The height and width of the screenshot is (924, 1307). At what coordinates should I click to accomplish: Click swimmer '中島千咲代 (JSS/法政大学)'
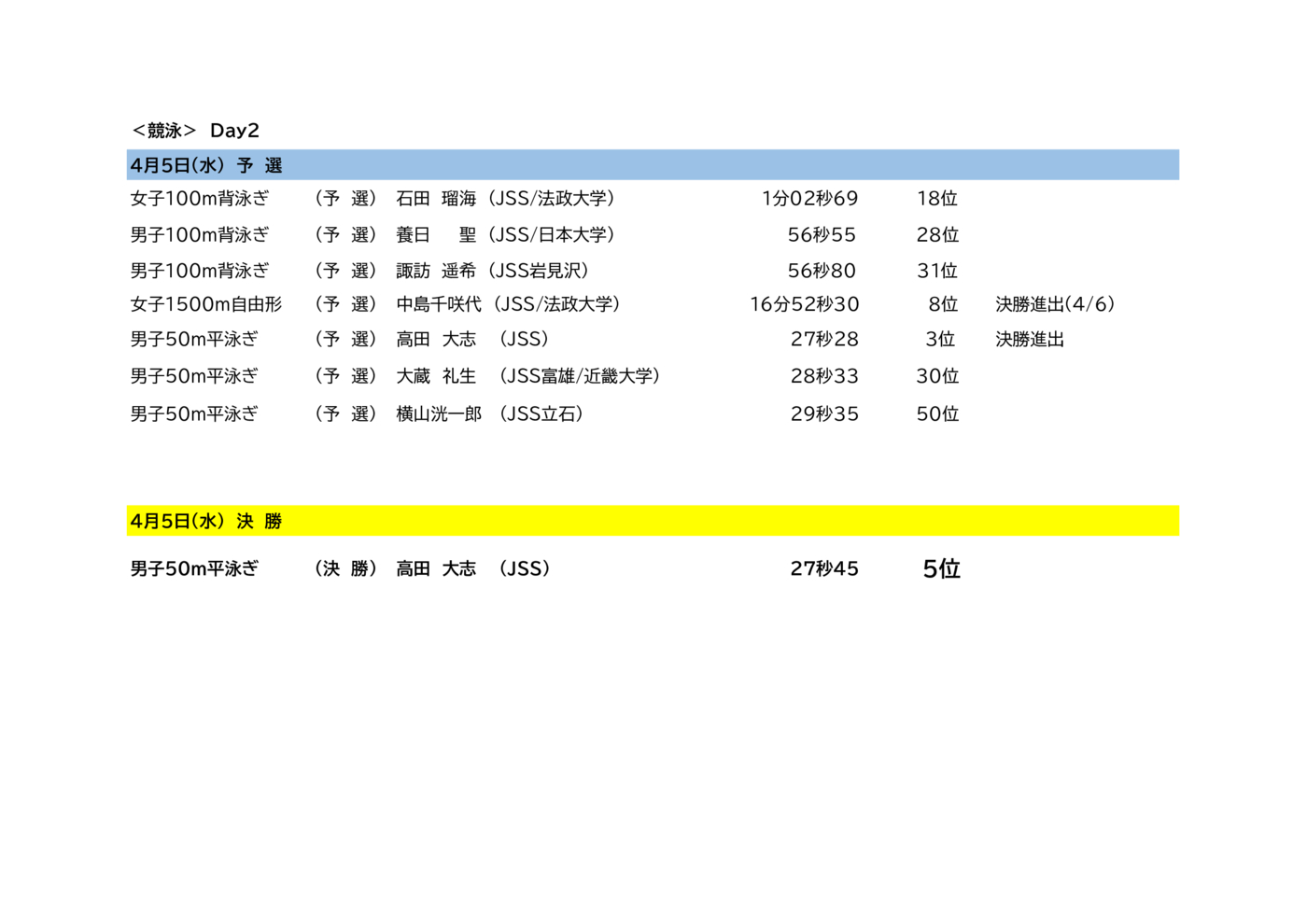click(x=510, y=304)
